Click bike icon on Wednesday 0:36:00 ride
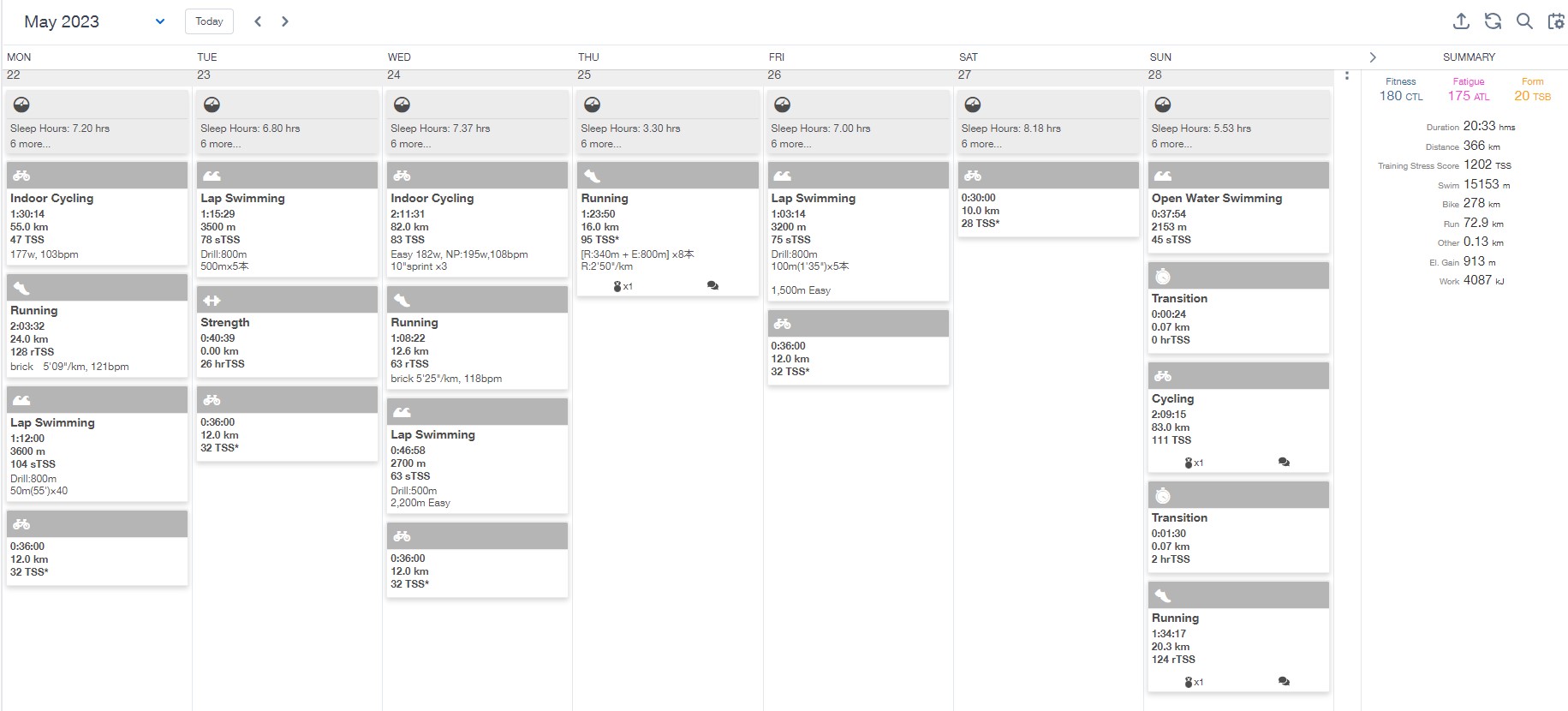This screenshot has width=1568, height=711. [402, 536]
